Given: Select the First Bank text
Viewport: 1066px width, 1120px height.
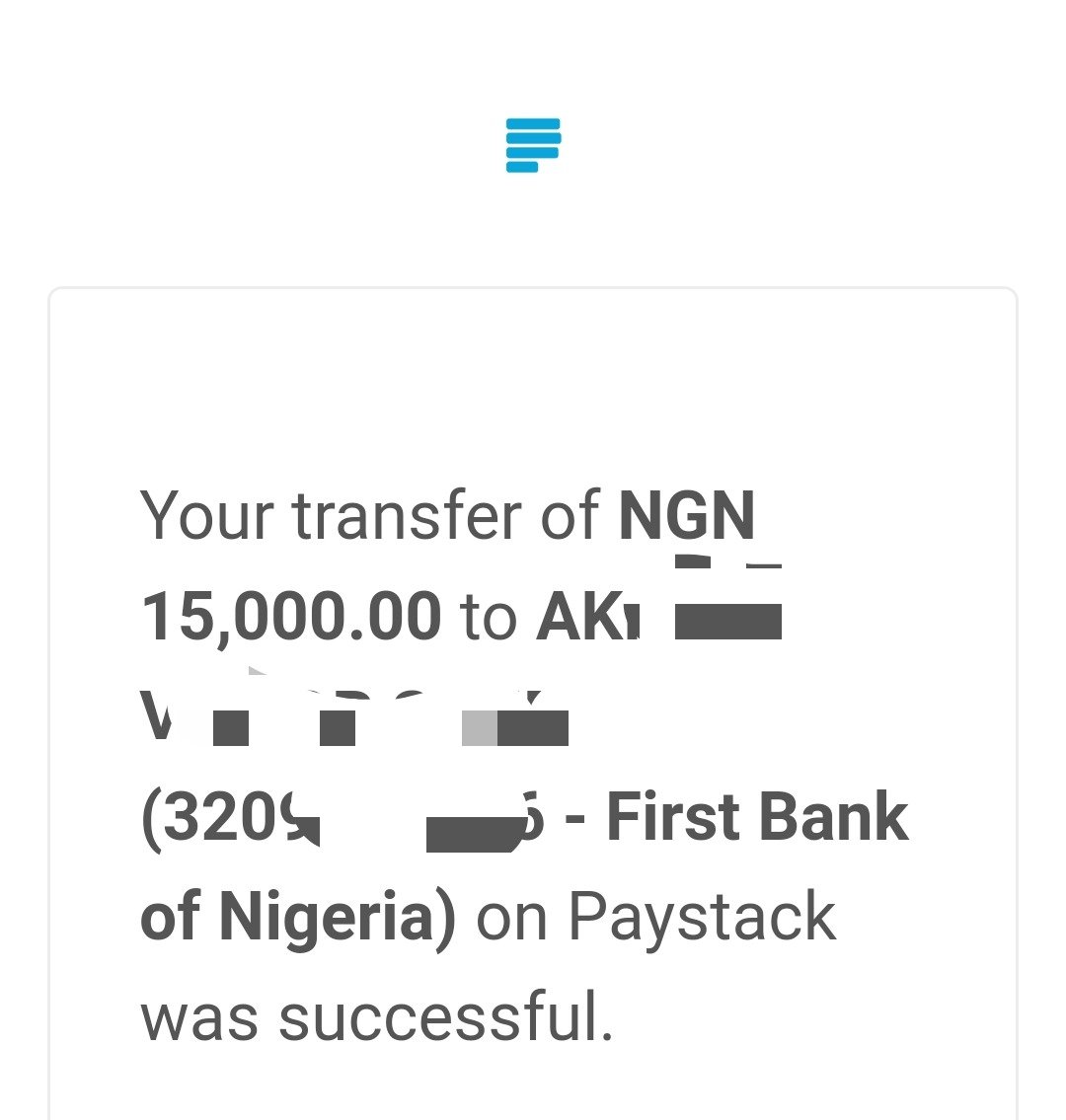Looking at the screenshot, I should (x=757, y=816).
